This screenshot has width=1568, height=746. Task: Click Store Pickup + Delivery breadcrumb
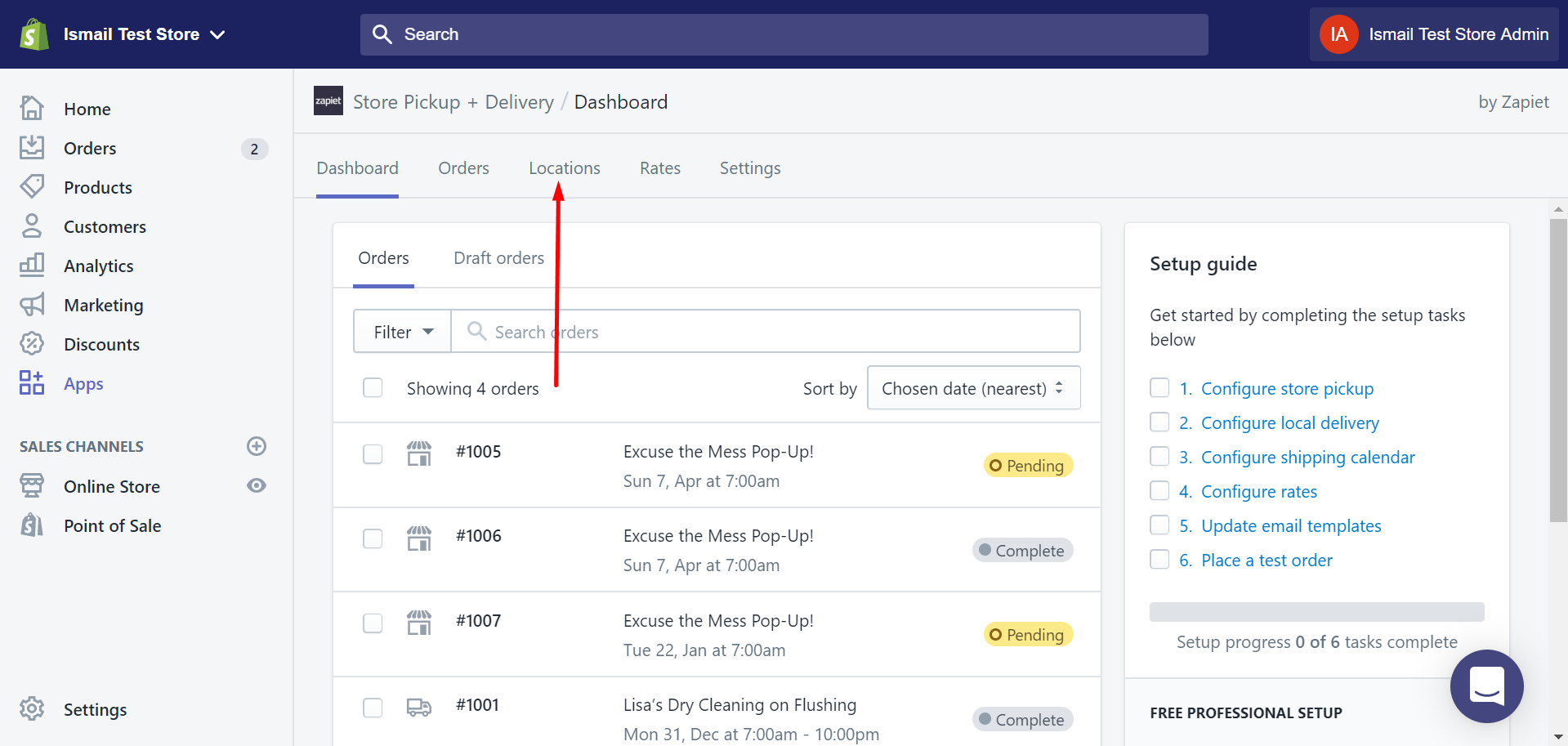pos(453,102)
